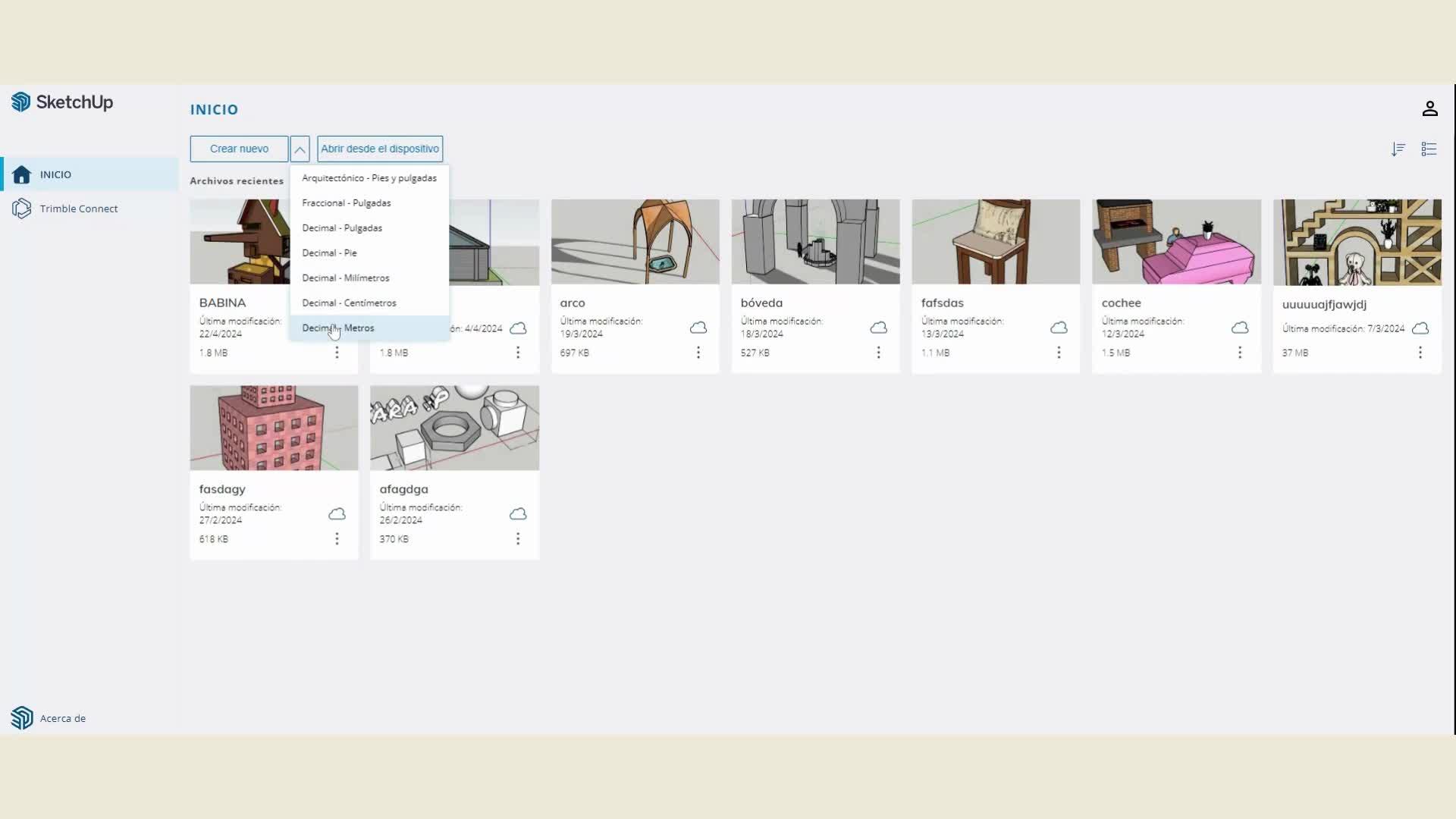This screenshot has width=1456, height=819.
Task: Click cloud sync icon on fasdagy card
Action: pos(337,514)
